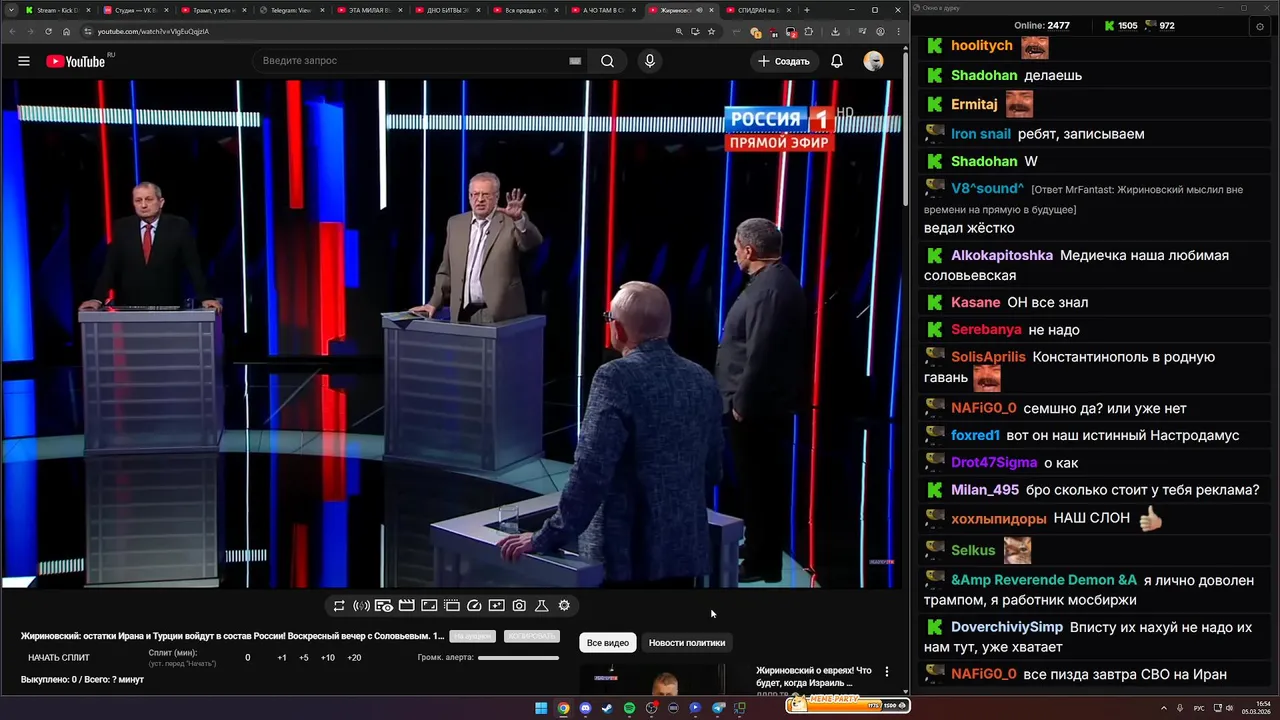Toggle the loop video icon below the player
Viewport: 1280px width, 720px height.
pos(339,605)
